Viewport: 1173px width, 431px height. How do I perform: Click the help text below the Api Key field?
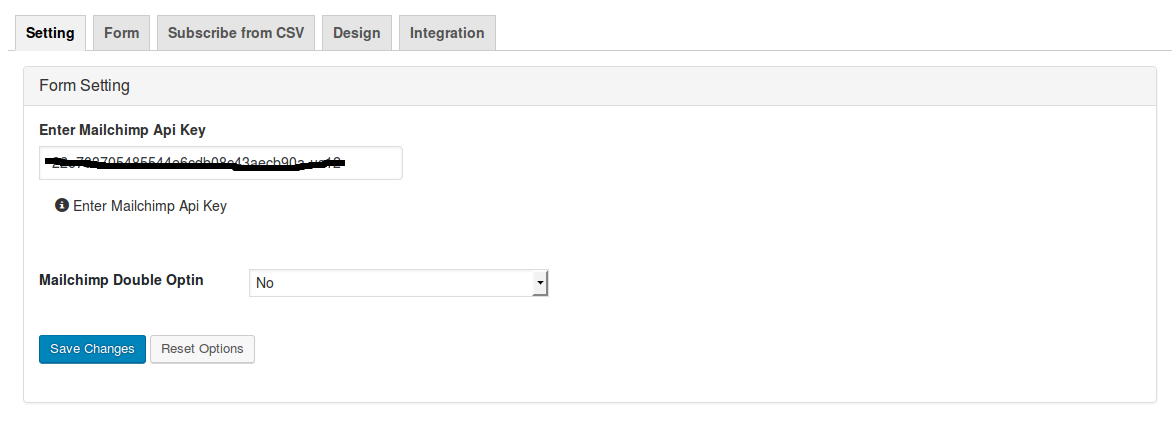point(150,206)
